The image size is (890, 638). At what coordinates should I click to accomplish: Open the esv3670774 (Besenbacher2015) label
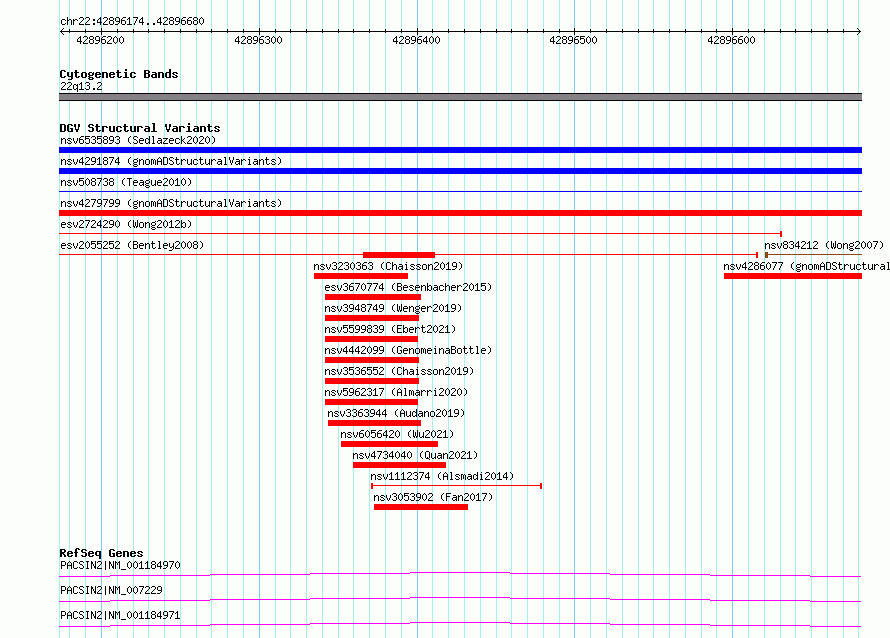coord(408,287)
